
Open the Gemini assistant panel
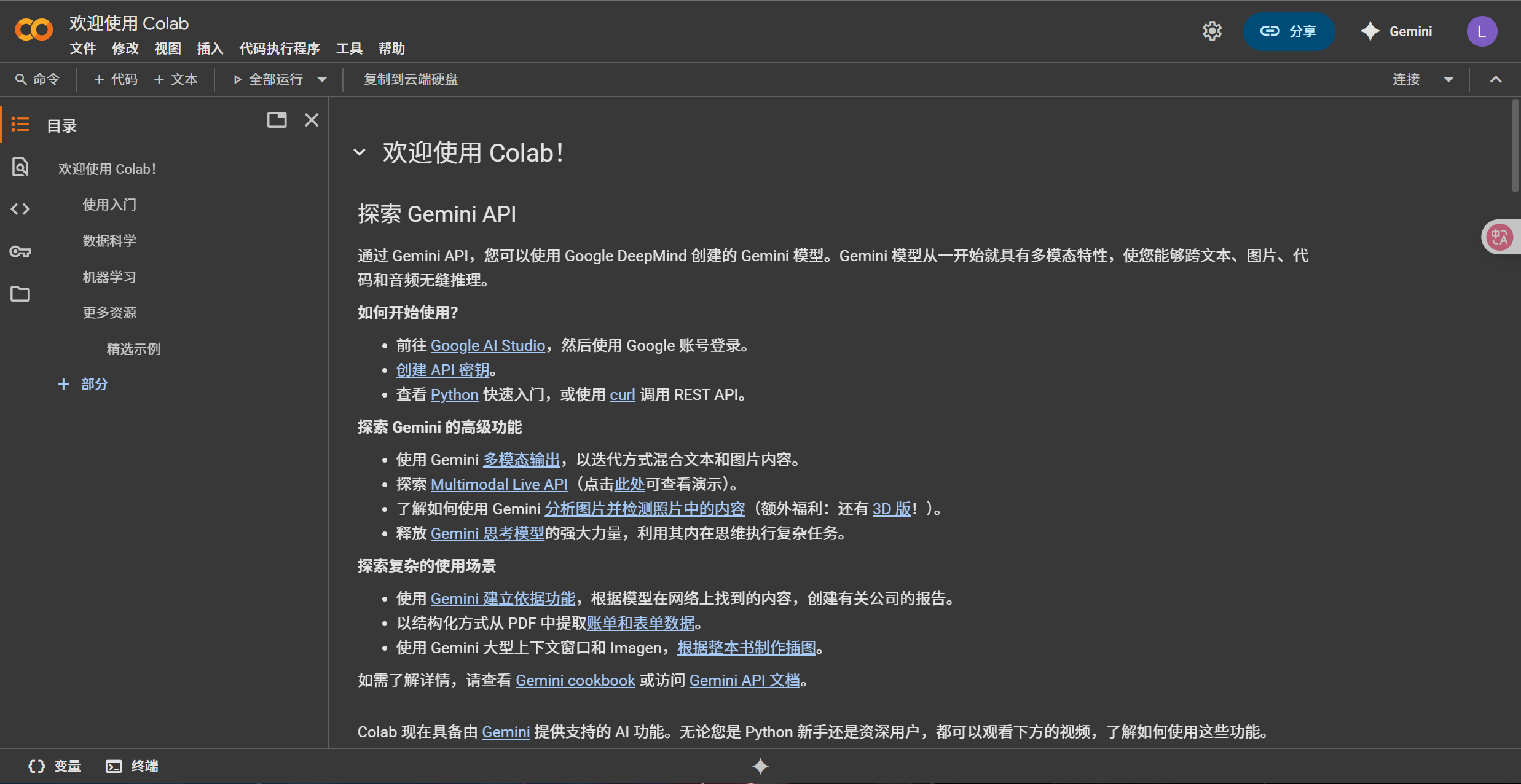(x=1396, y=31)
